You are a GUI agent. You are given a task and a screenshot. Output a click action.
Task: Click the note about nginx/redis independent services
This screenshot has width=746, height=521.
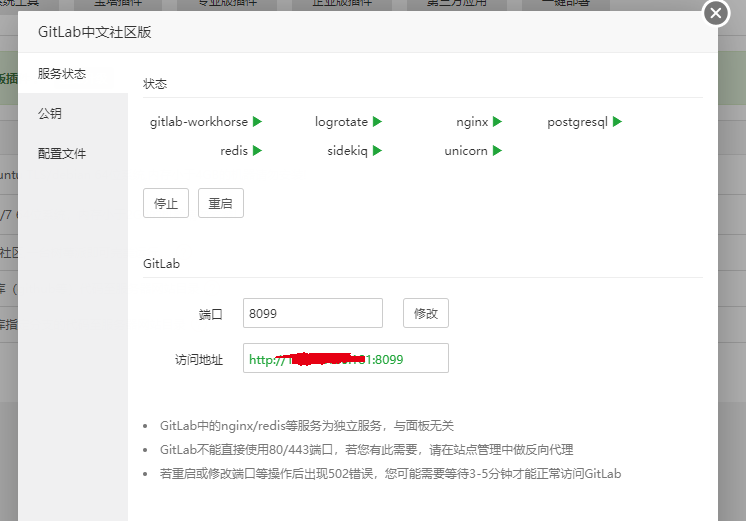[x=306, y=425]
